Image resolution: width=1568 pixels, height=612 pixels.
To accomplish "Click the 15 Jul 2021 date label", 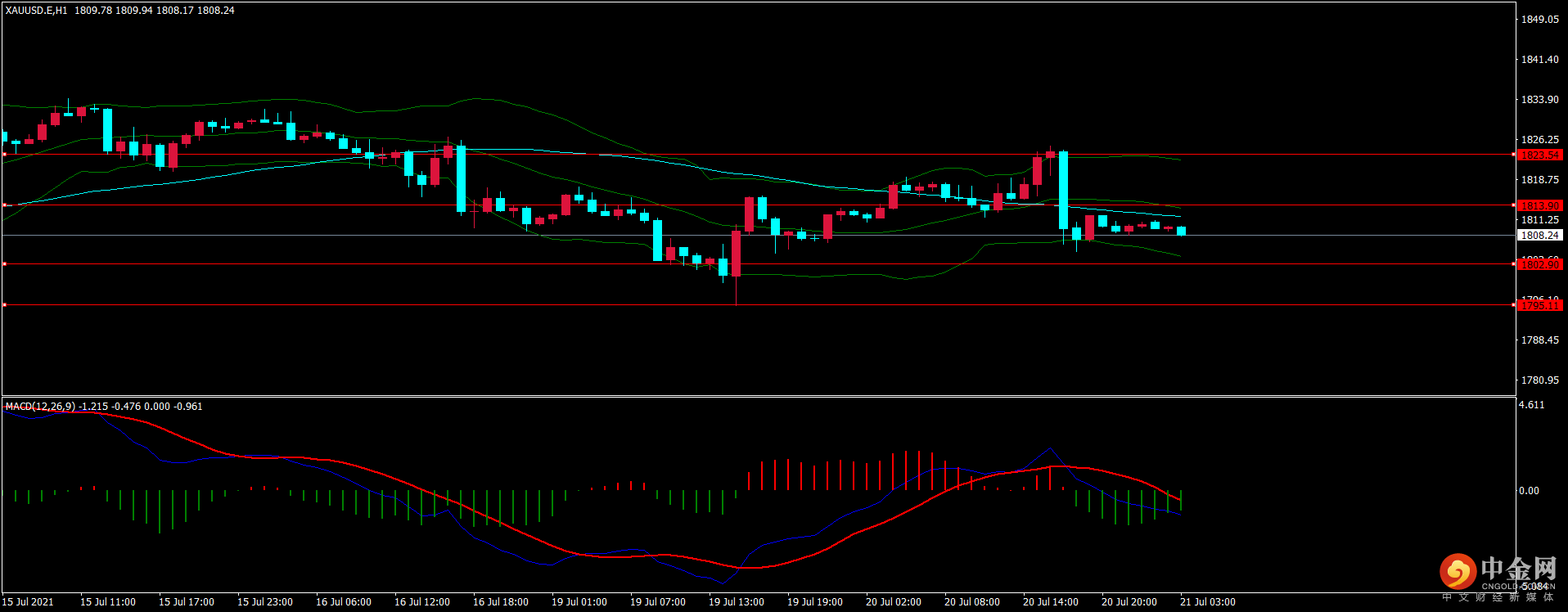I will (28, 602).
